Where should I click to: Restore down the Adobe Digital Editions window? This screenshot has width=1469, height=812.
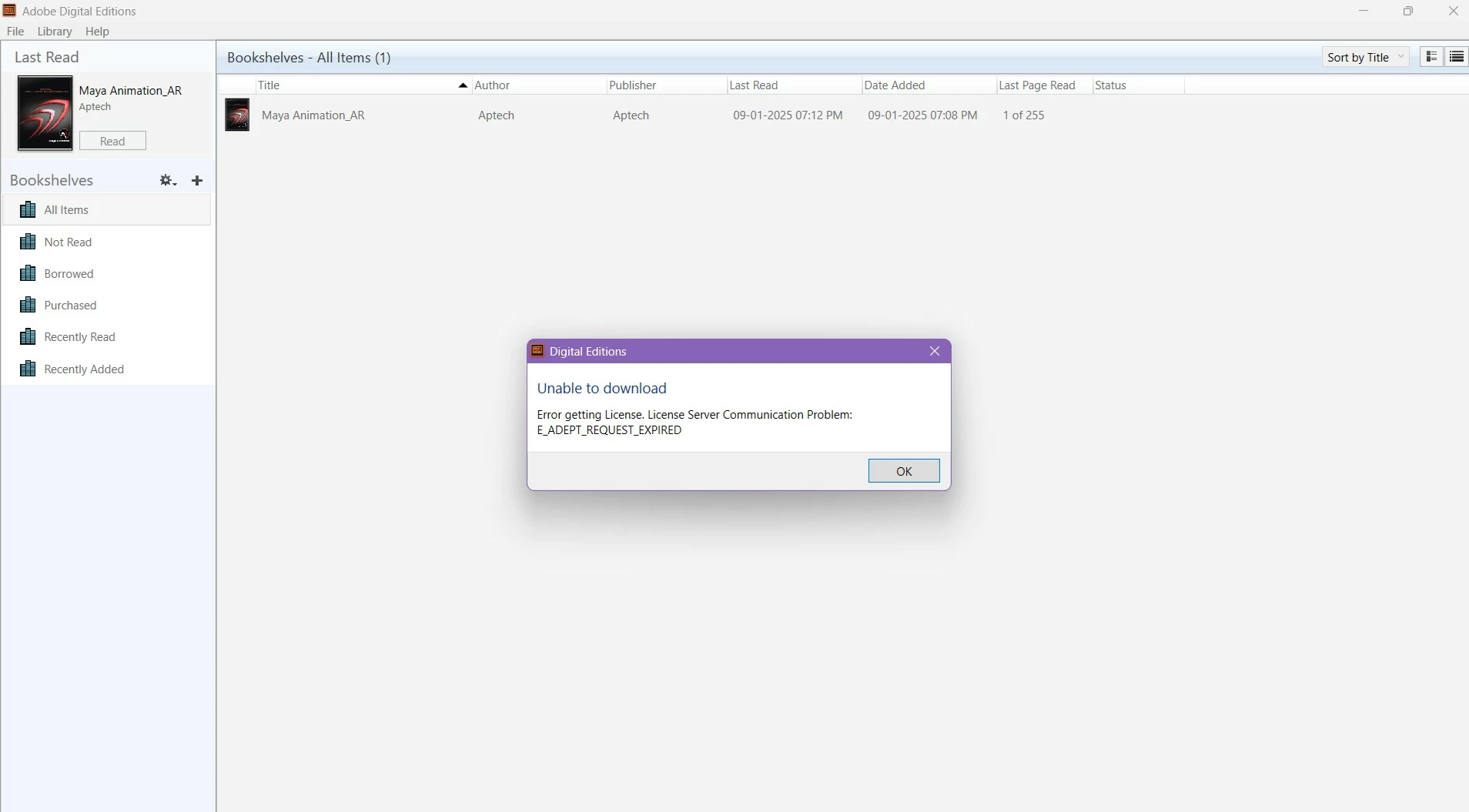point(1408,11)
